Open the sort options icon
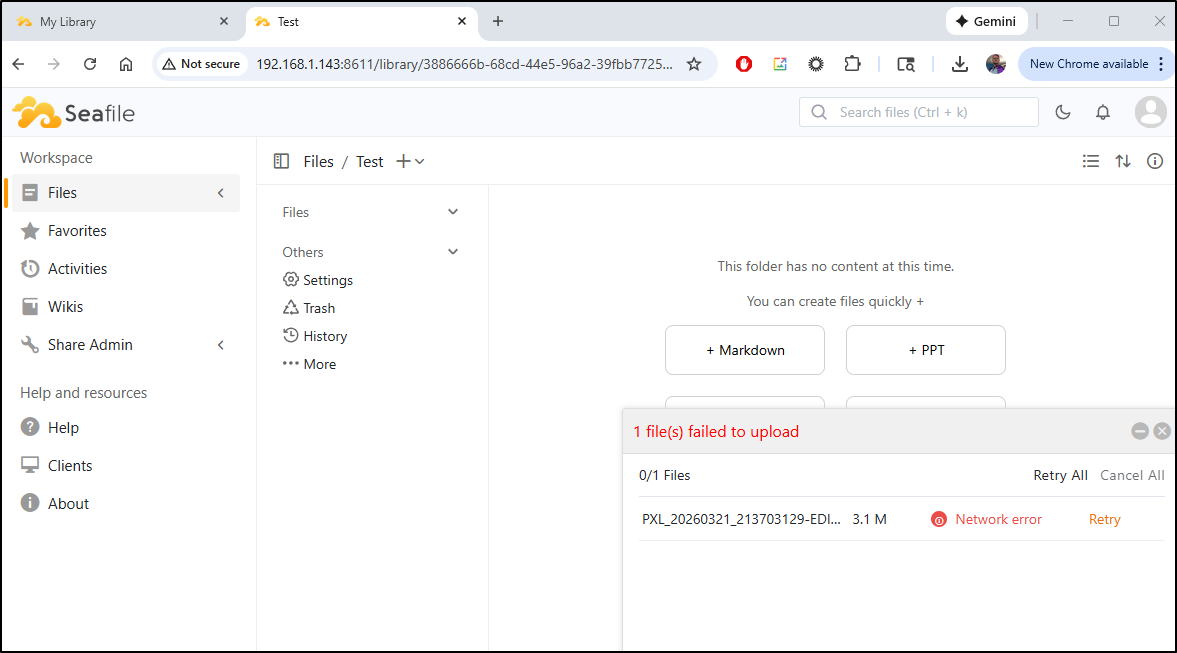1177x653 pixels. click(1123, 161)
